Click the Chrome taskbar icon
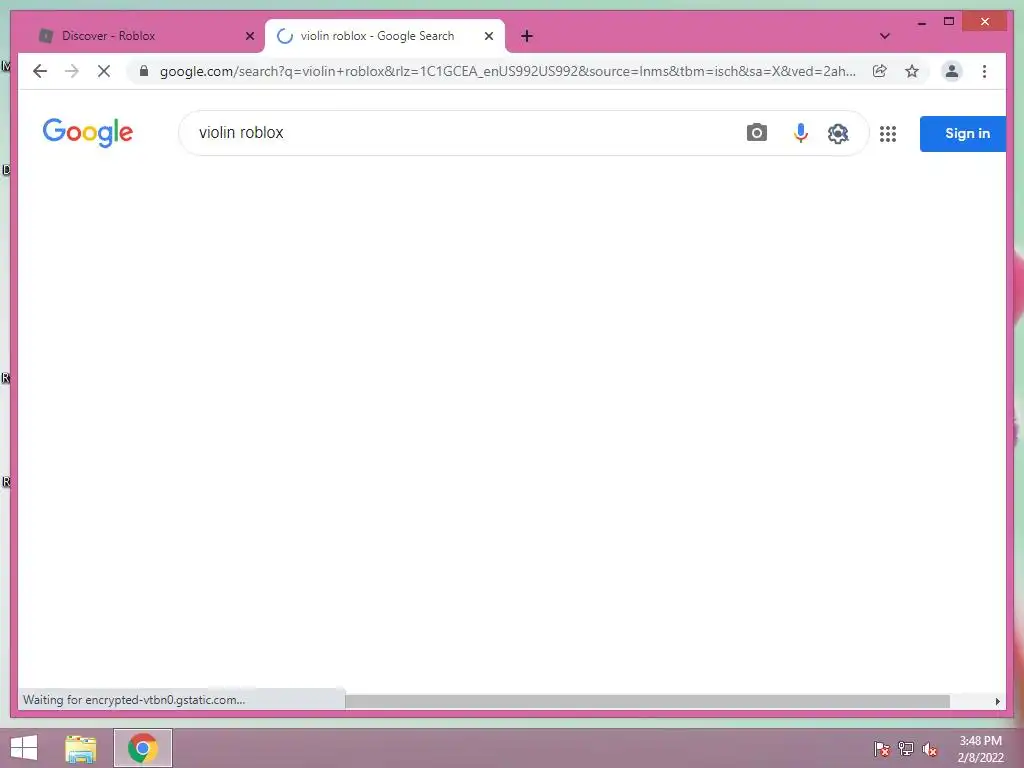The width and height of the screenshot is (1024, 768). [143, 748]
